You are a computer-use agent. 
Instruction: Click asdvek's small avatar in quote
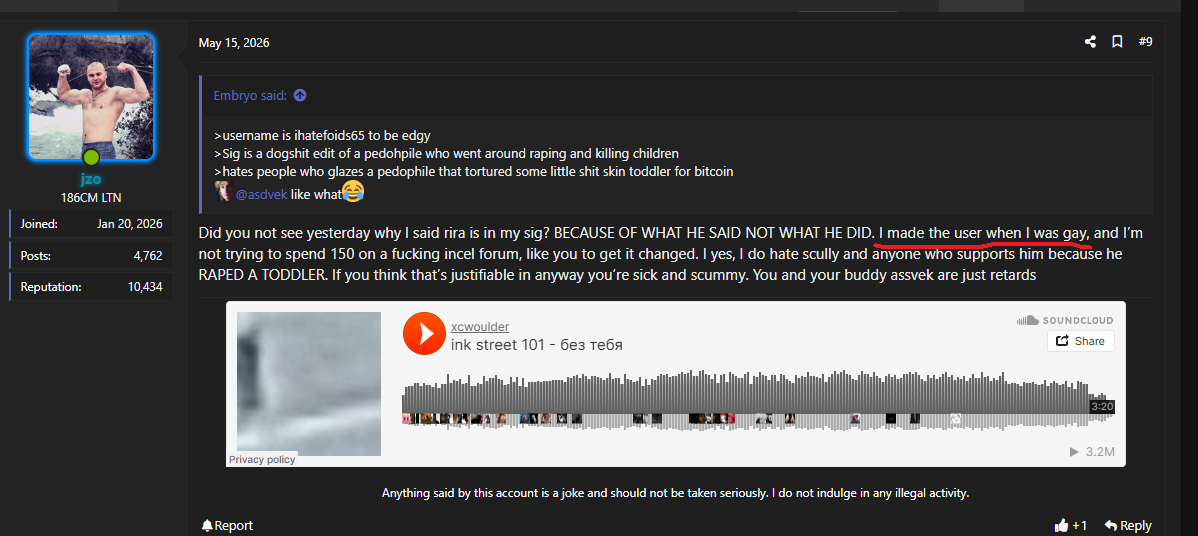click(223, 192)
